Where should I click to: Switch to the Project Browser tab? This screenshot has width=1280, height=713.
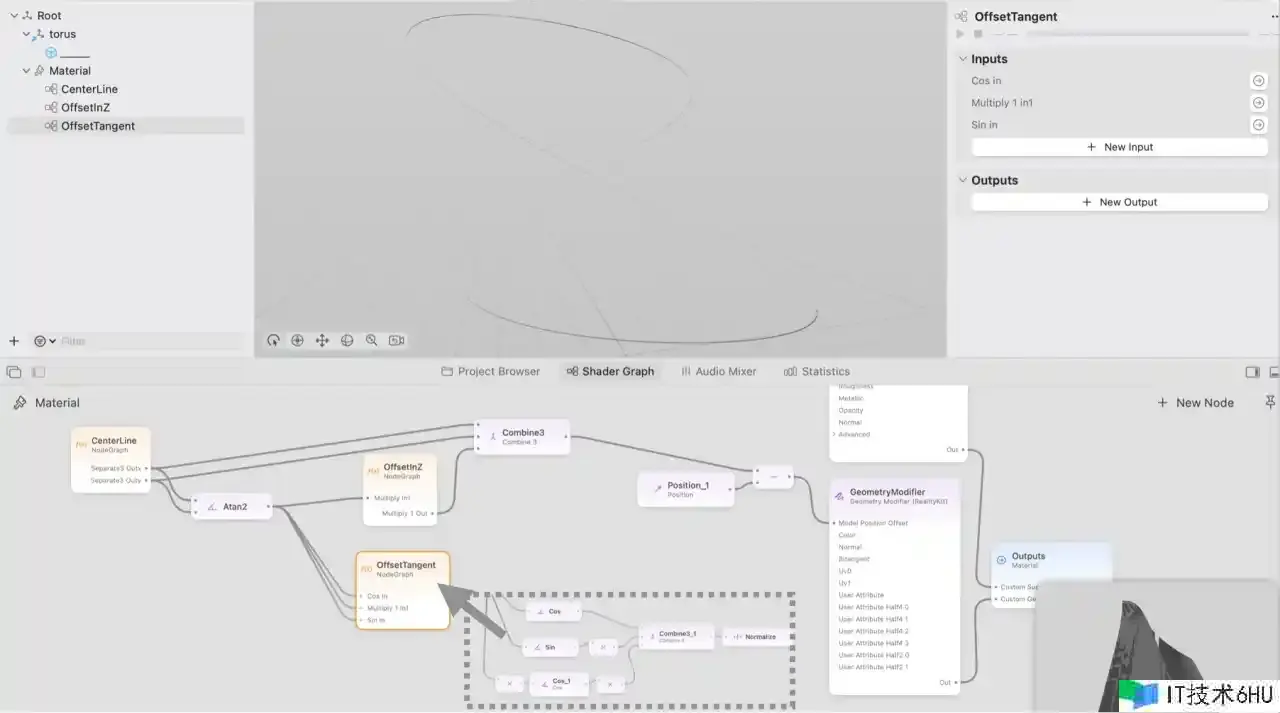[x=490, y=371]
